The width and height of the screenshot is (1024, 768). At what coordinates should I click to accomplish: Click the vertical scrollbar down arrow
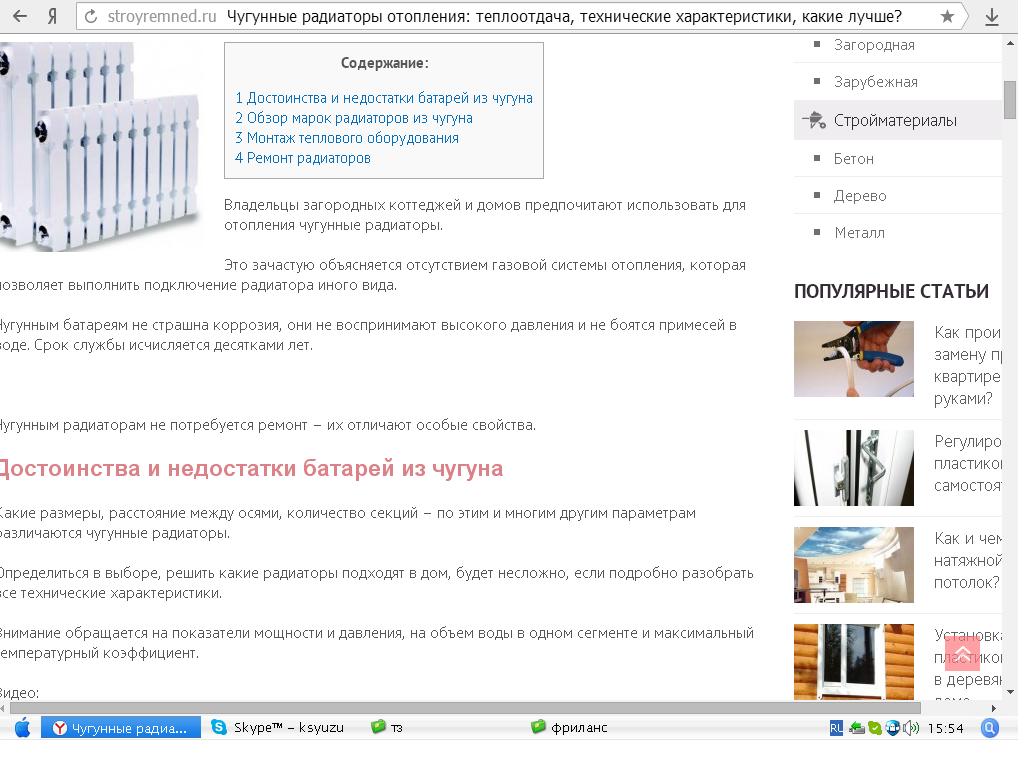[x=1010, y=692]
